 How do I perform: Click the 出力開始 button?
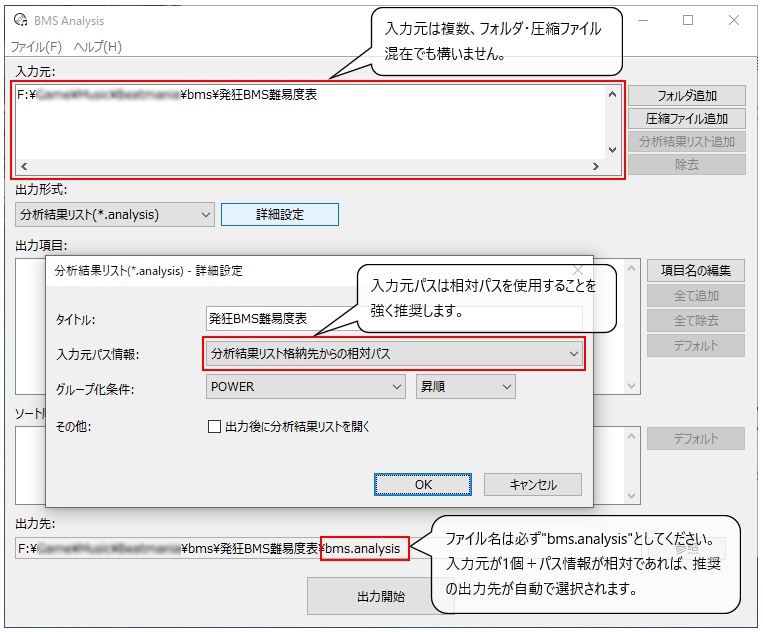pos(381,596)
